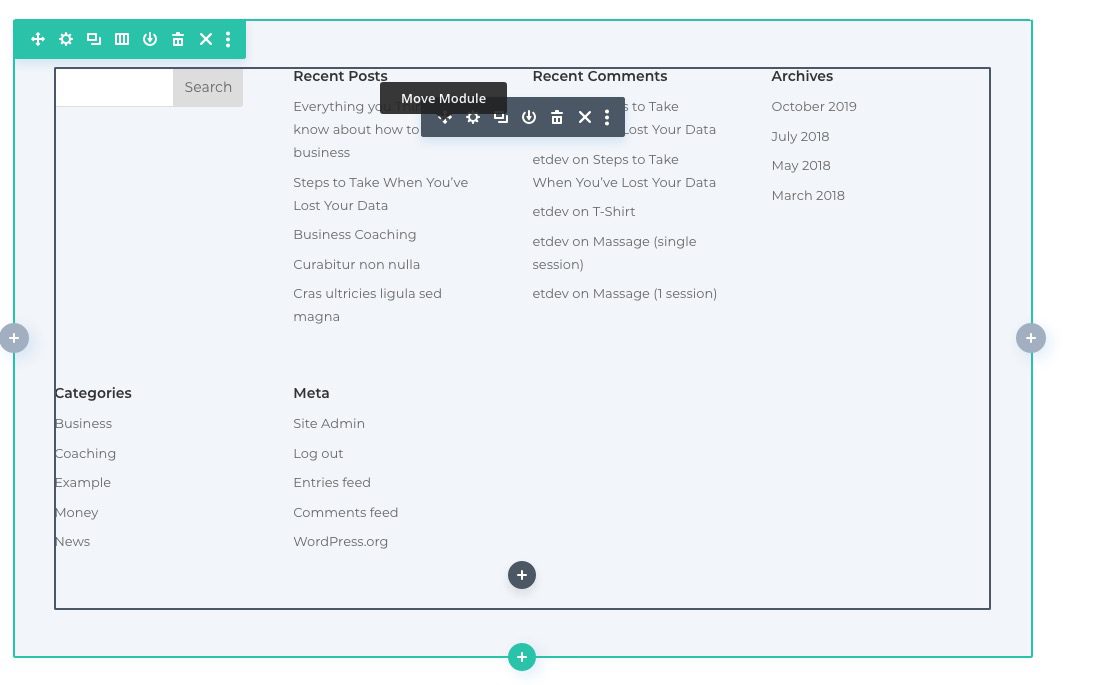
Task: Change column structure with the columns icon
Action: coord(121,39)
